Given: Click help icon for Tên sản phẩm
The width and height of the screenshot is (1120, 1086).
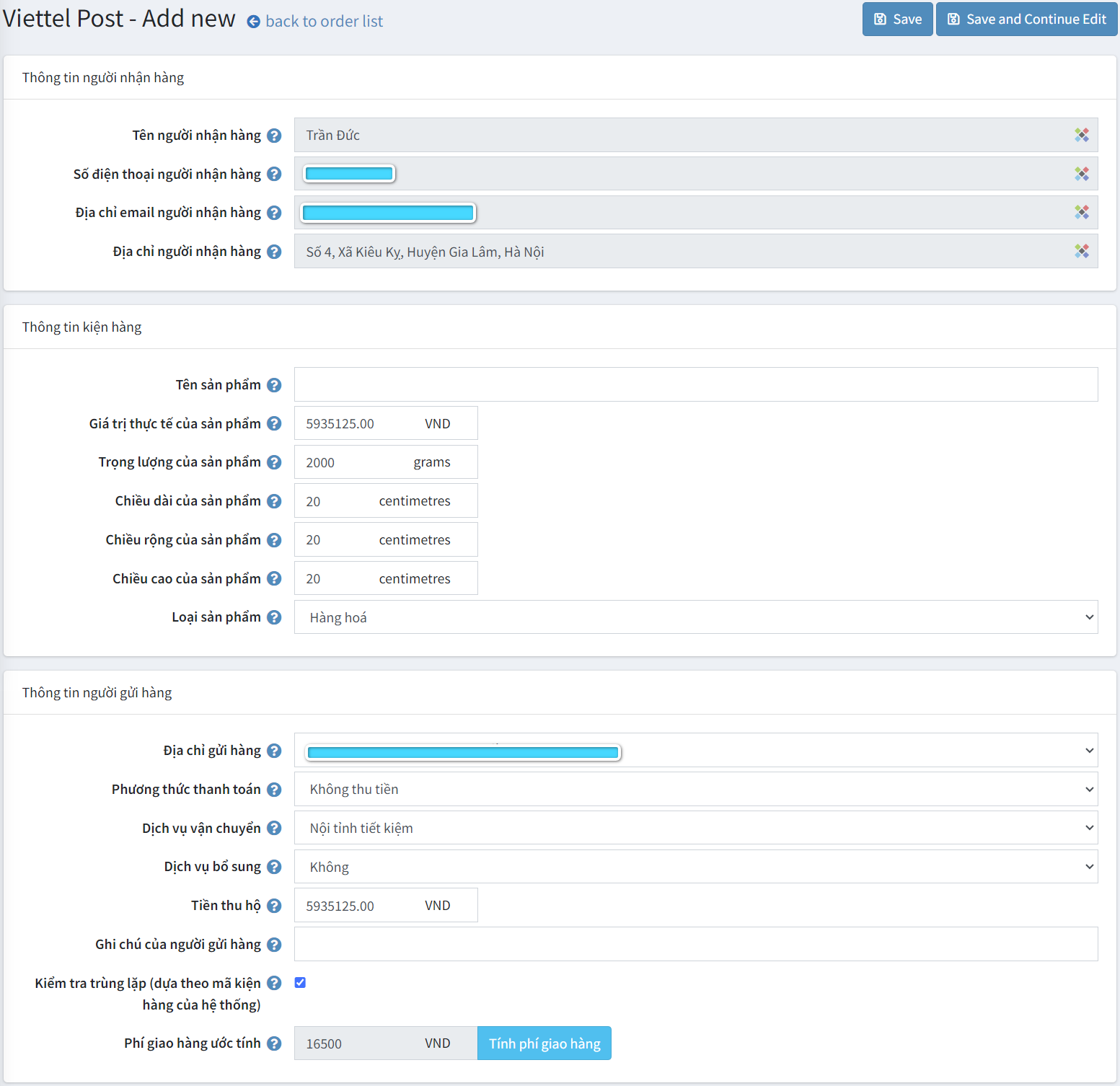Looking at the screenshot, I should point(274,385).
